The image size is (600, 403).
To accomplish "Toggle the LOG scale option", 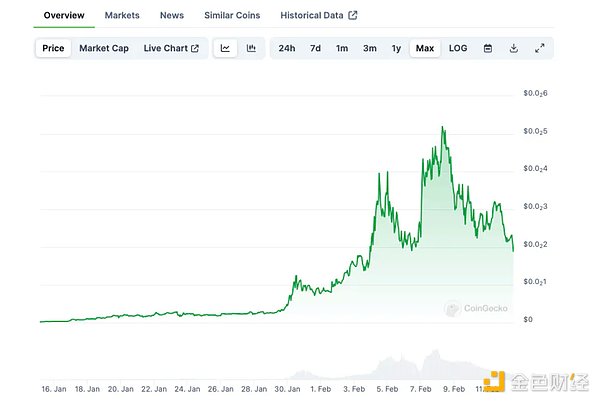I will (x=458, y=48).
